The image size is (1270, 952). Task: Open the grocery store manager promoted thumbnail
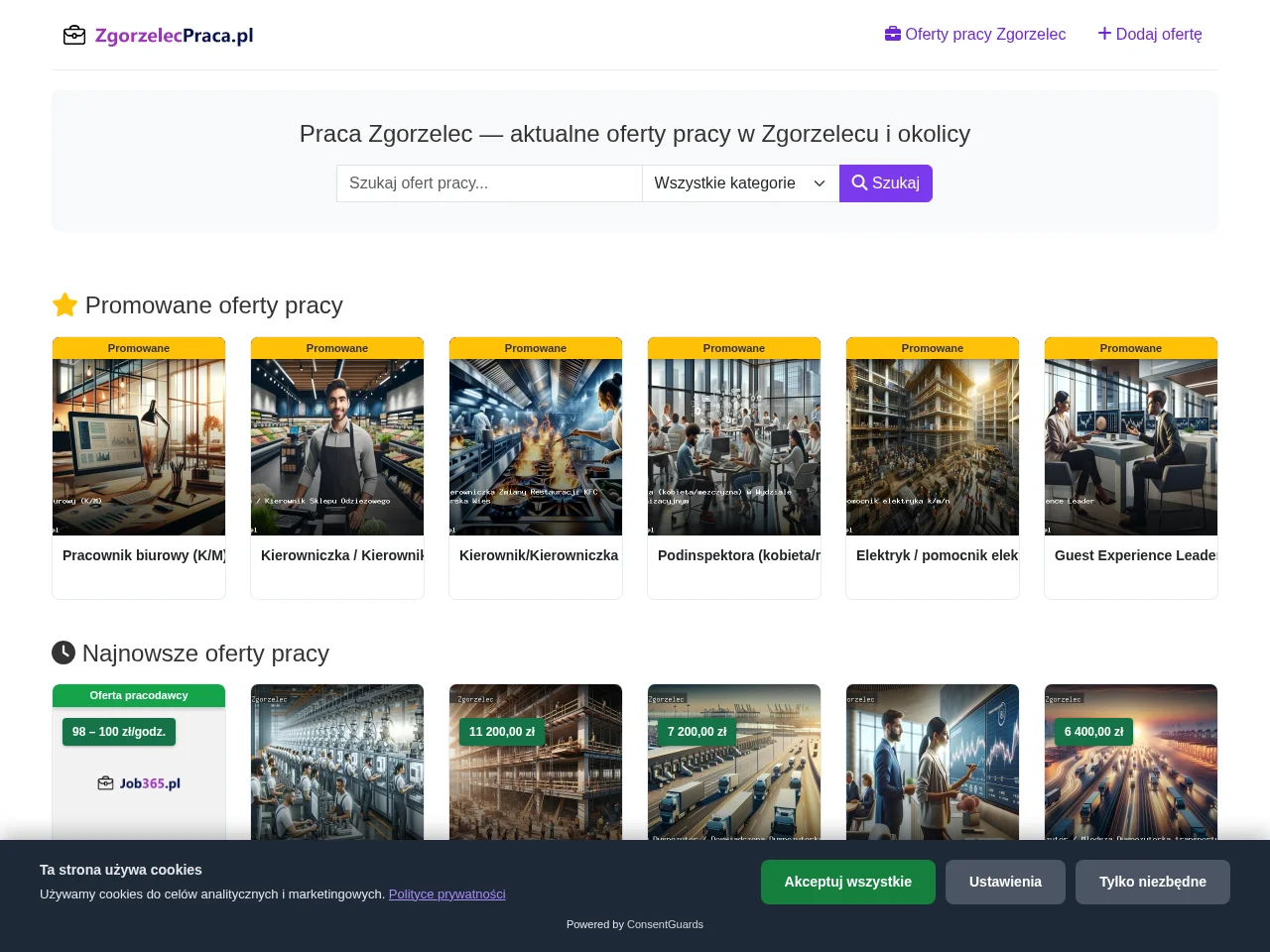337,447
